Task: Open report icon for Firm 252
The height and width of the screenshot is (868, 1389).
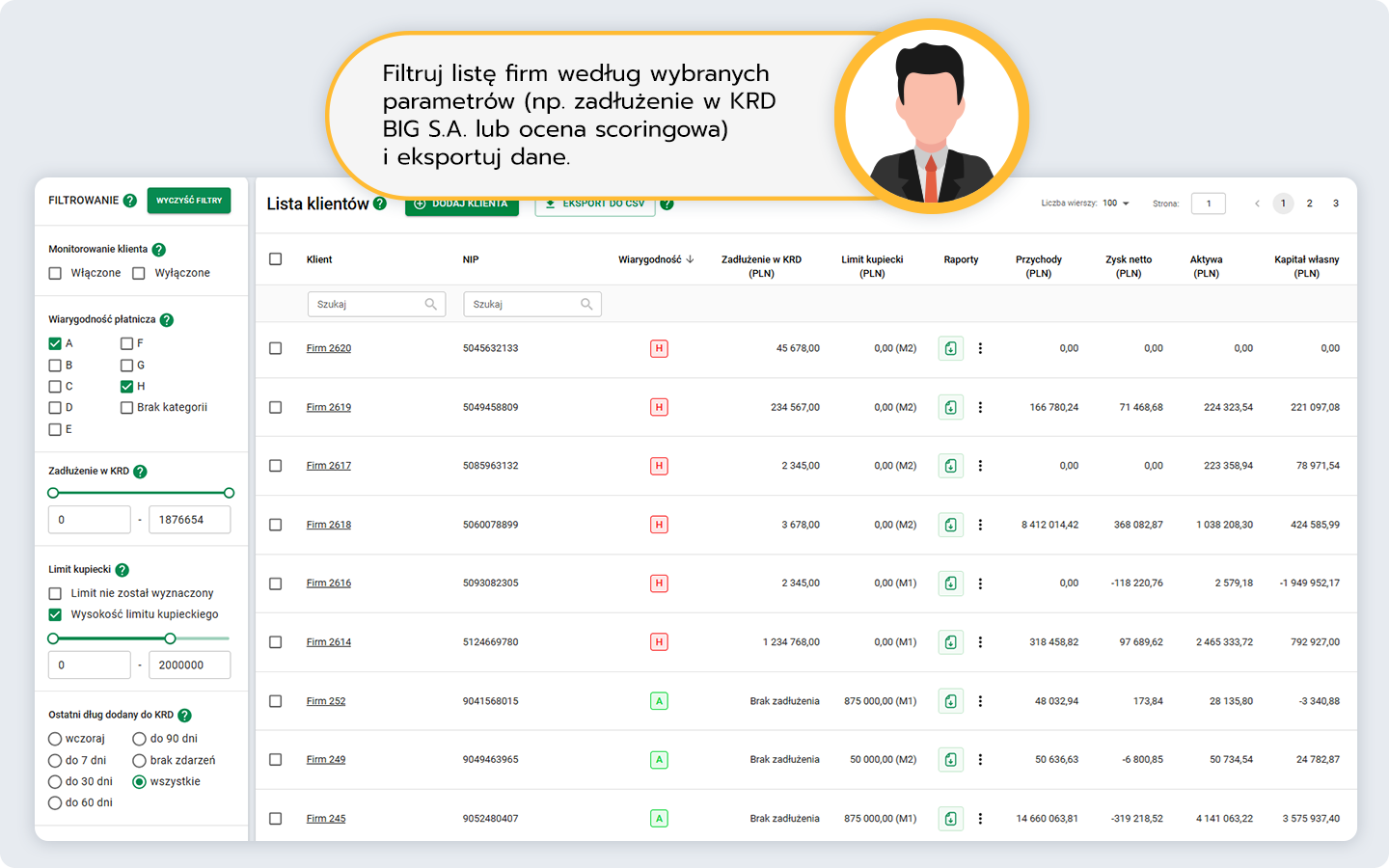Action: tap(950, 701)
